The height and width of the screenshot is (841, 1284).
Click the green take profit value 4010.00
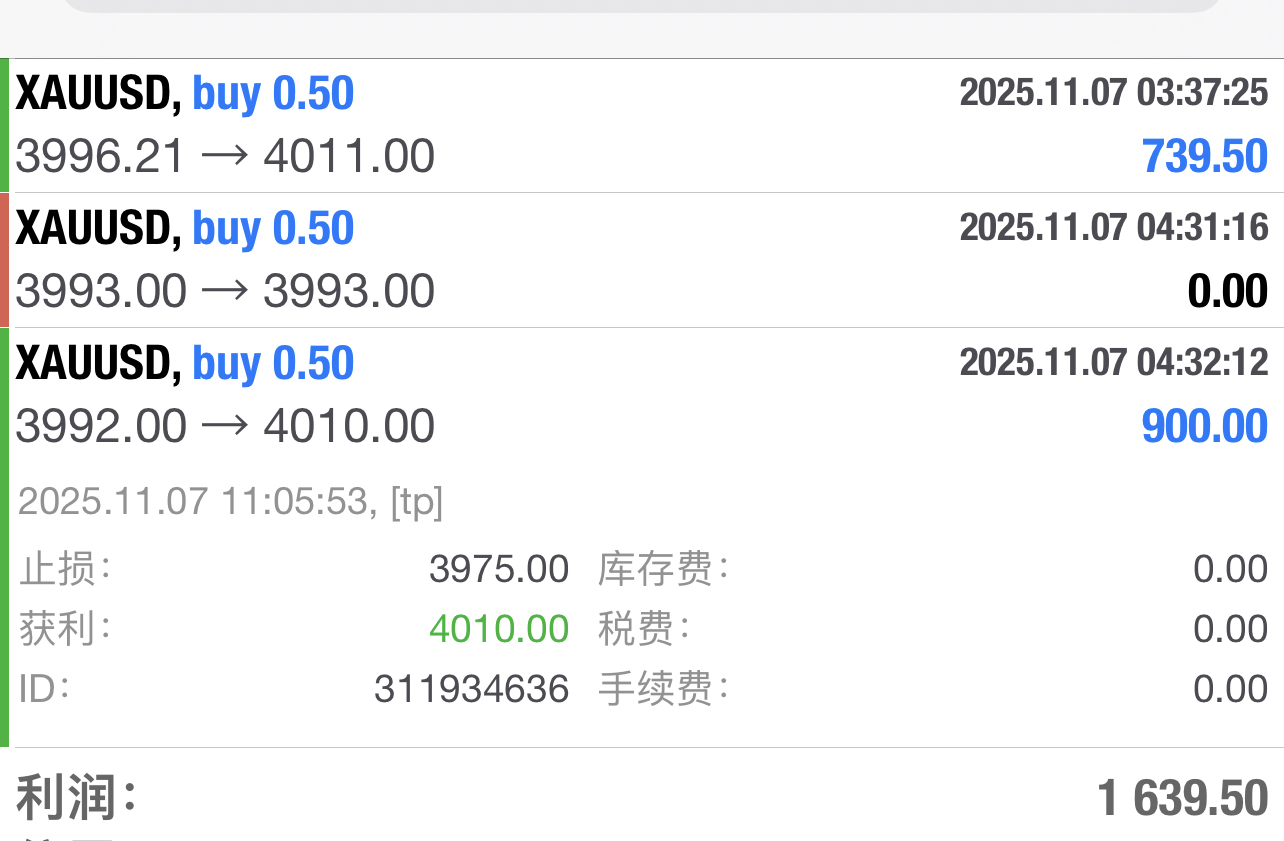pyautogui.click(x=498, y=629)
